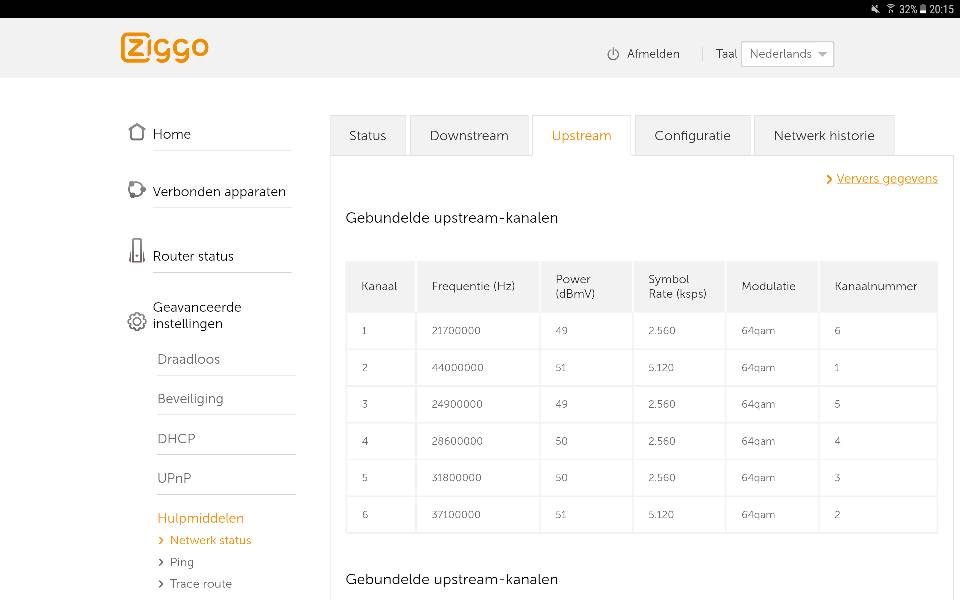Click frequency value 28600000
Image resolution: width=960 pixels, height=600 pixels.
(x=457, y=441)
